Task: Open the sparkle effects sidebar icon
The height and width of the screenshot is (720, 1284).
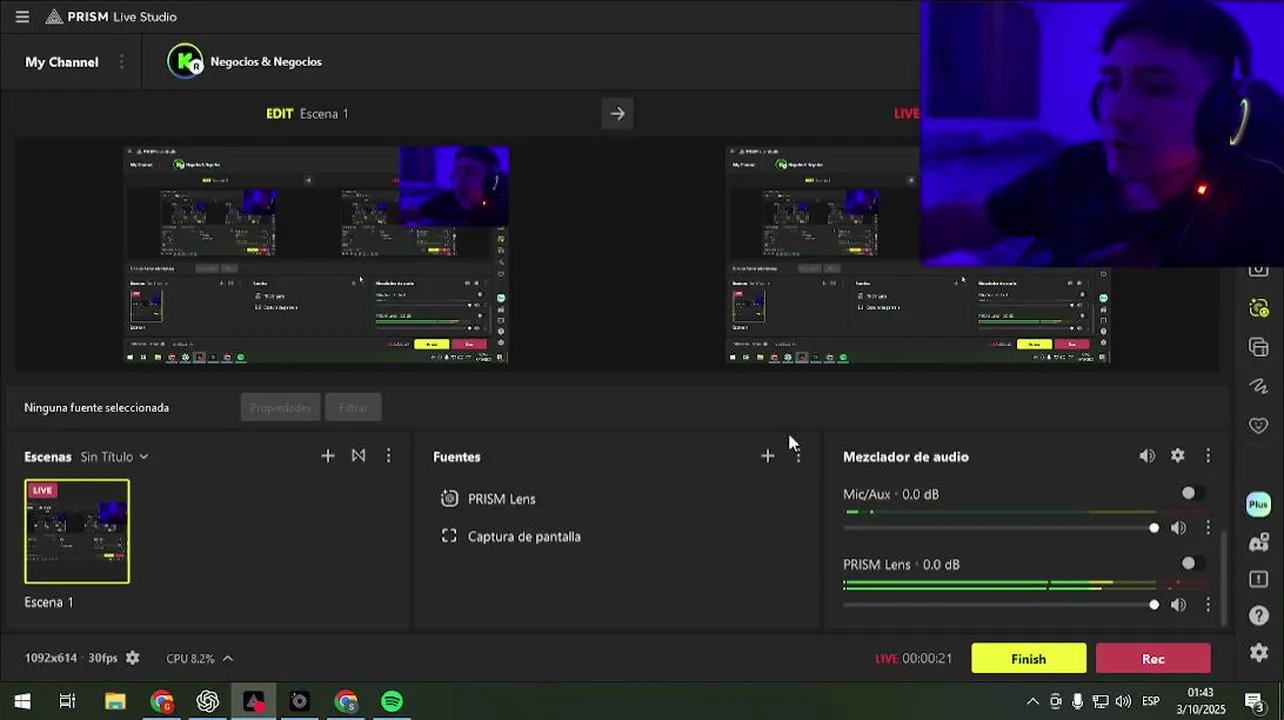Action: point(1259,308)
